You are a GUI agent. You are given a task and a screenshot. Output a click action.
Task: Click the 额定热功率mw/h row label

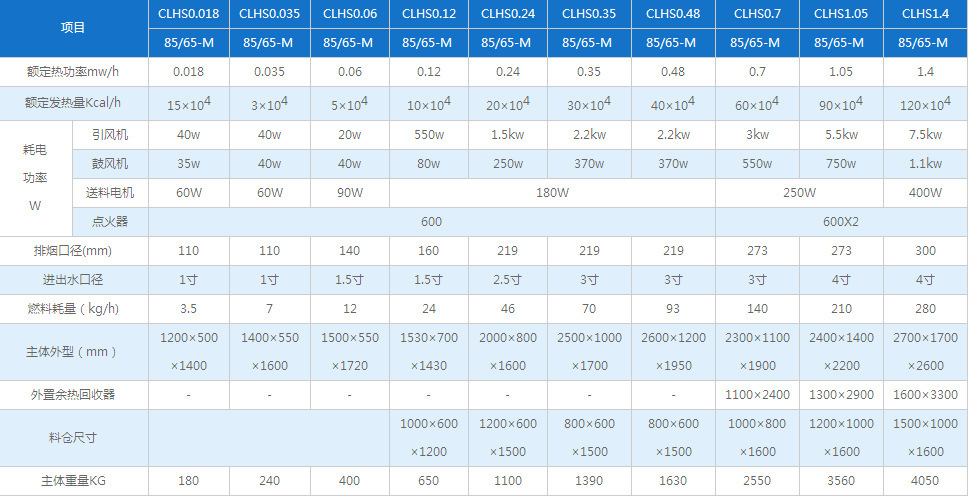(x=73, y=72)
